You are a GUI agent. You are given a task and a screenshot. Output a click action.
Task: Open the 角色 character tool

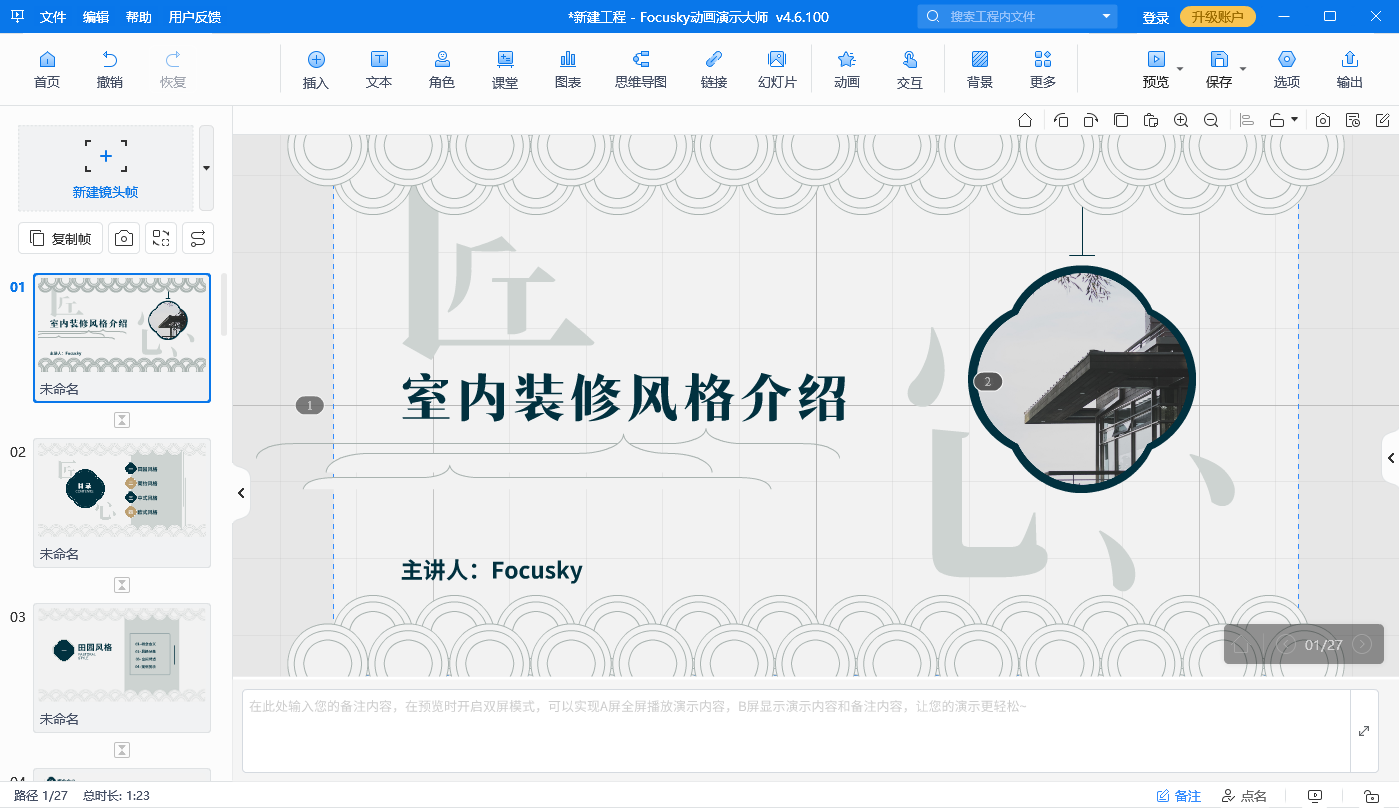click(442, 70)
